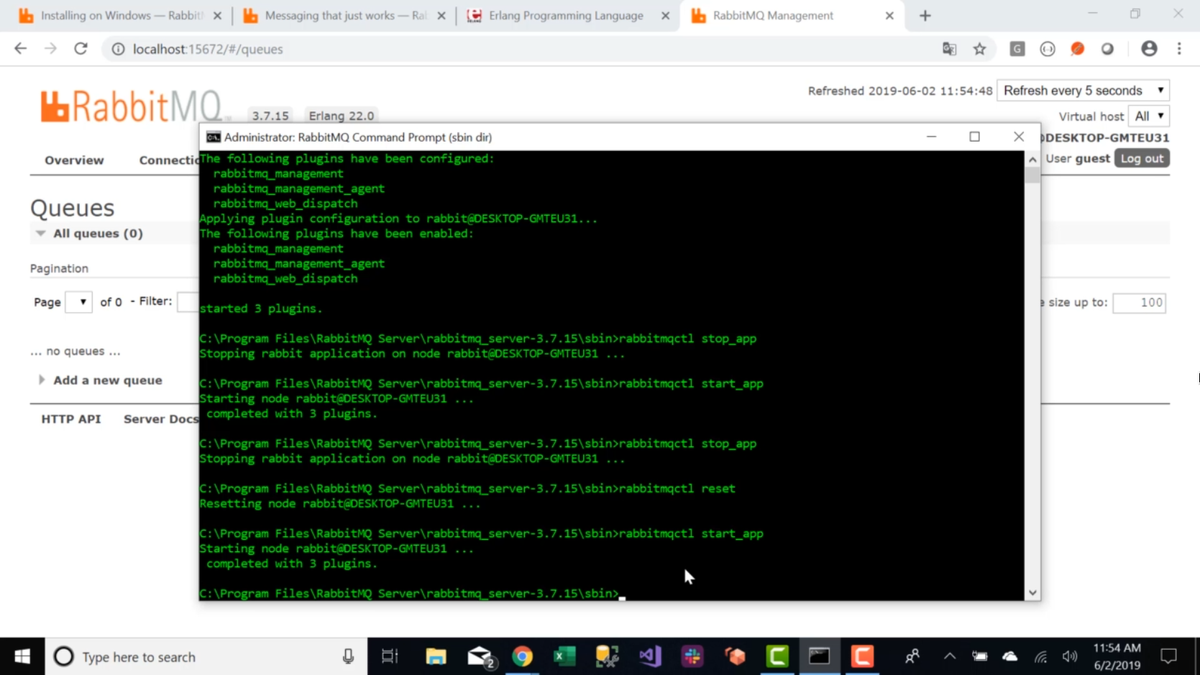
Task: Open Excel from the taskbar
Action: tap(564, 657)
